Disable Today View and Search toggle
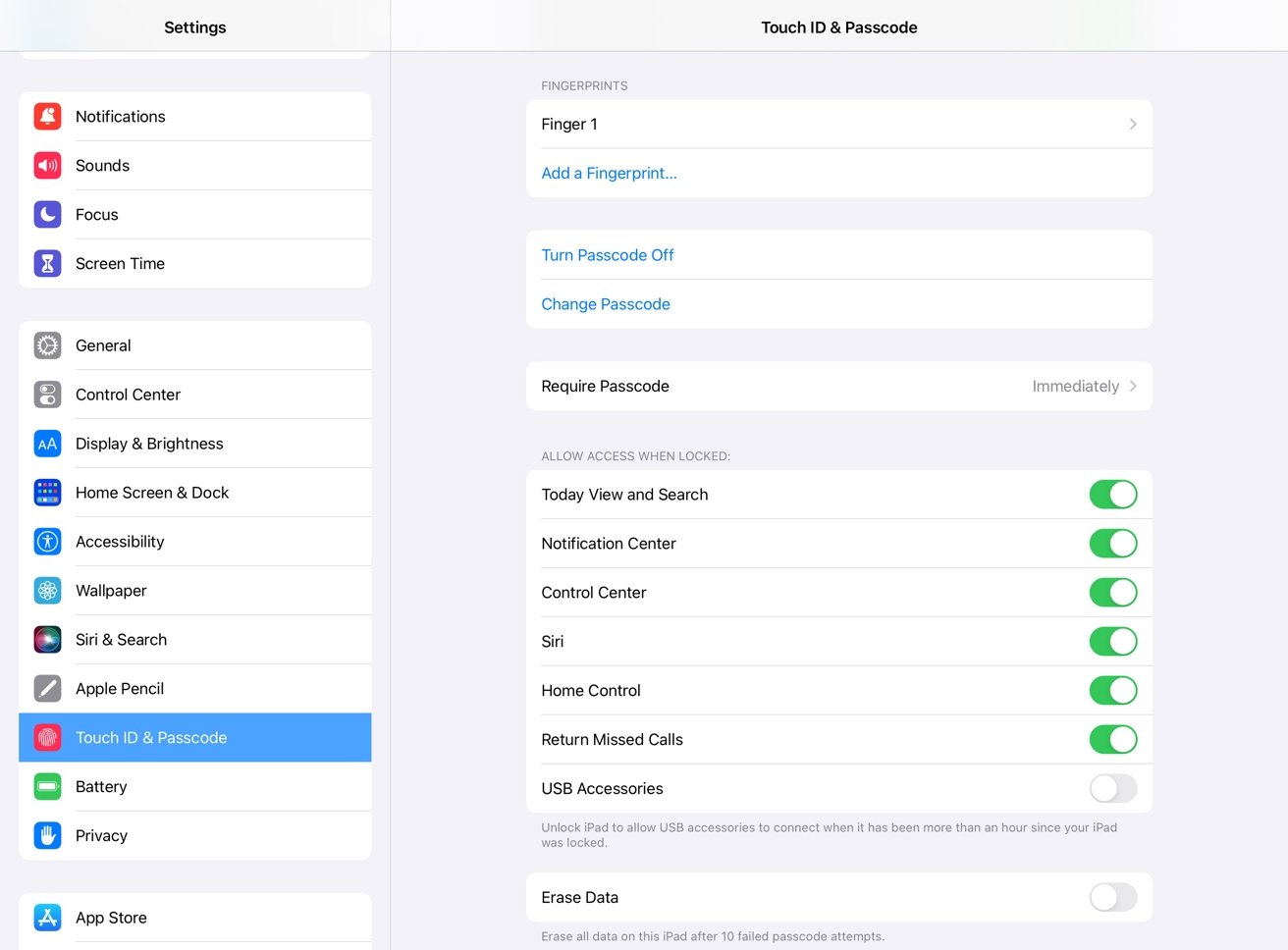1288x950 pixels. pos(1112,495)
